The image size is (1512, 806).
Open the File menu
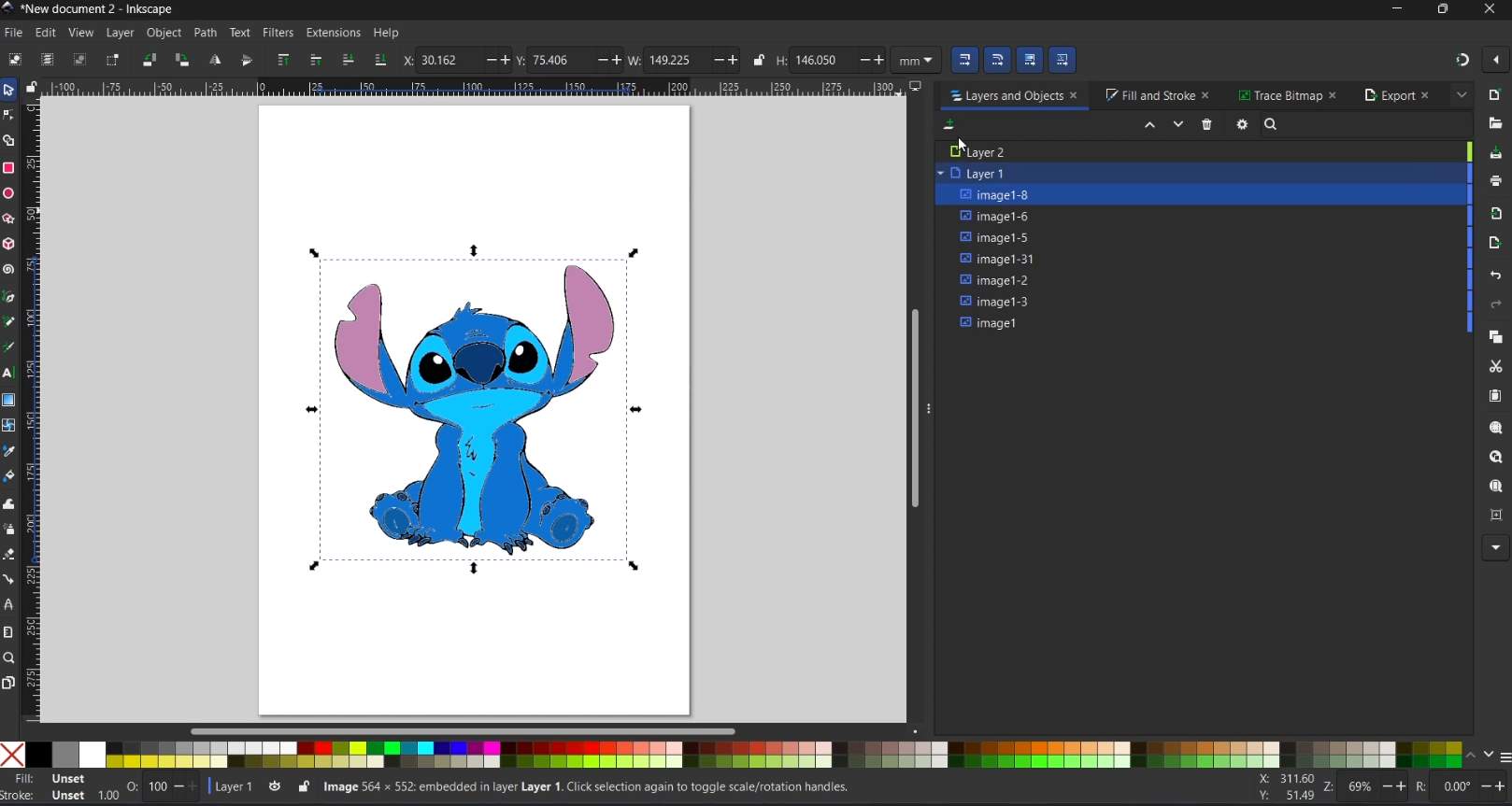click(x=13, y=33)
